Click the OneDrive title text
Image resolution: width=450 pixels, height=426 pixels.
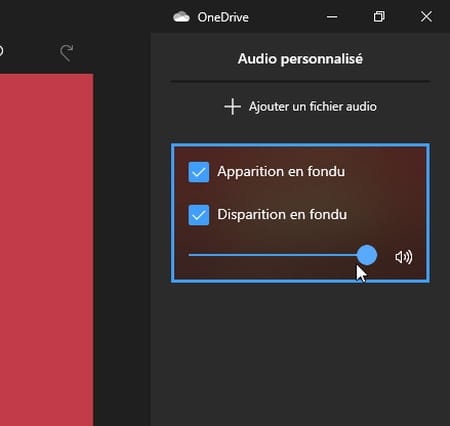pyautogui.click(x=223, y=17)
